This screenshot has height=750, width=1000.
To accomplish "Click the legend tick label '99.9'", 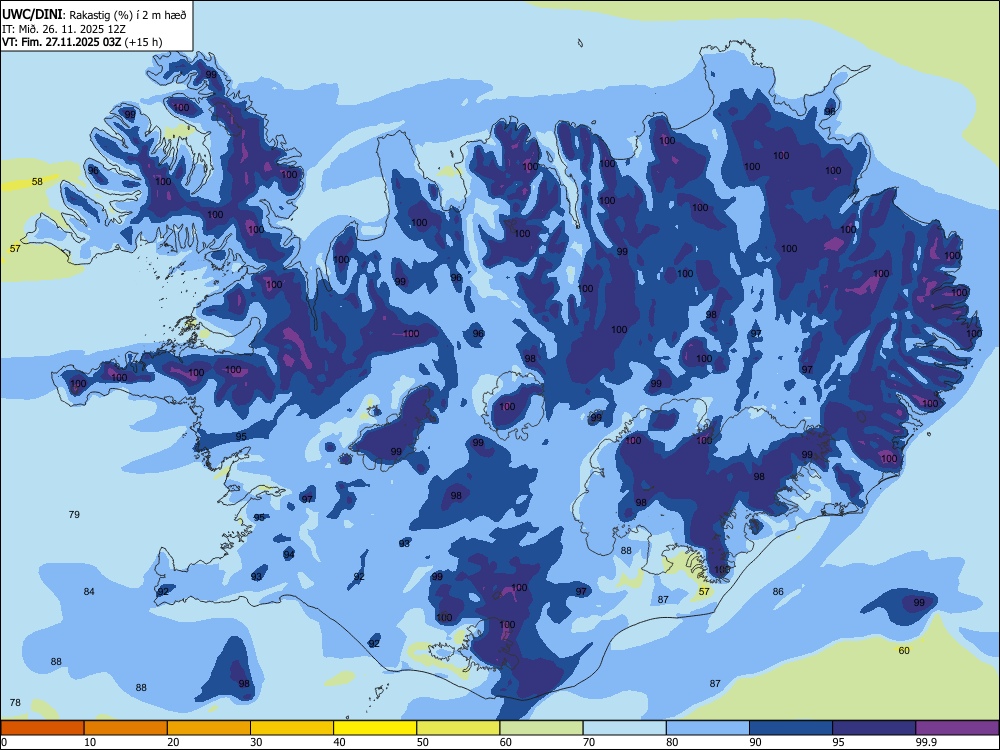I will point(925,742).
